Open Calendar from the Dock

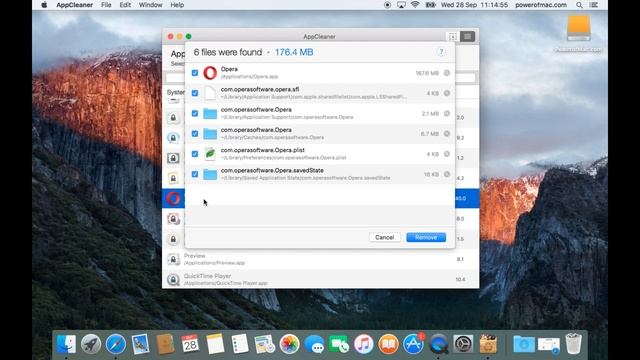tap(190, 344)
